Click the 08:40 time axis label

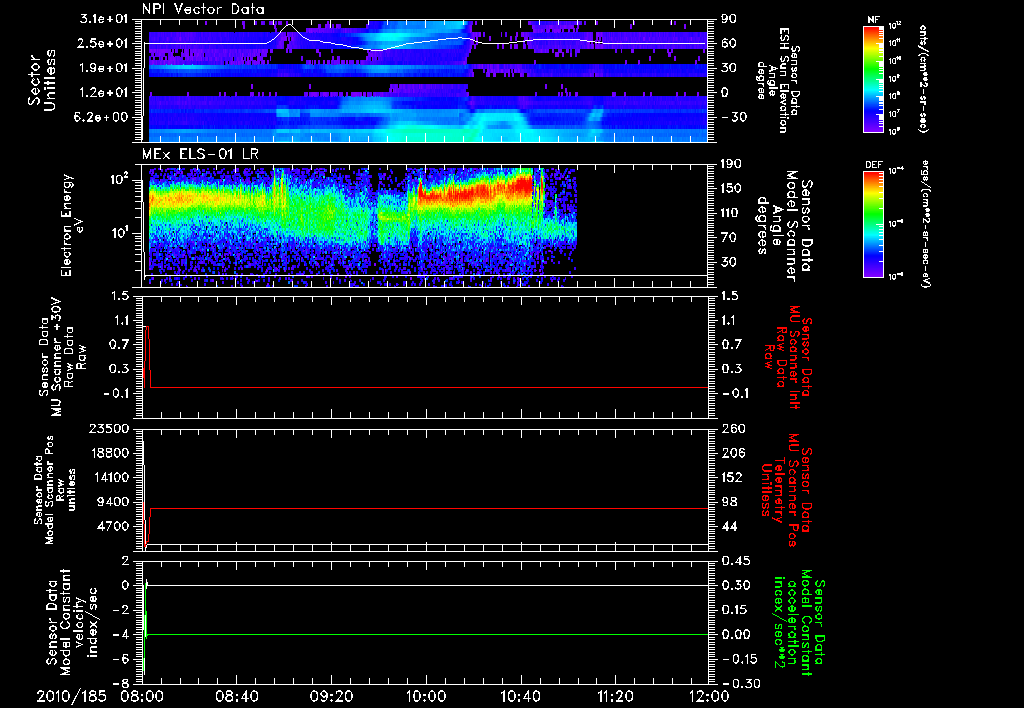tap(236, 696)
